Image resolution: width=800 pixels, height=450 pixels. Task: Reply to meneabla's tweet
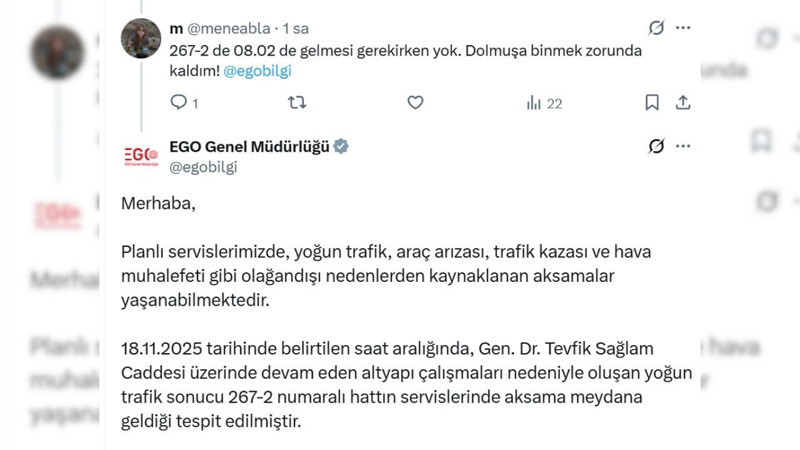(x=180, y=102)
